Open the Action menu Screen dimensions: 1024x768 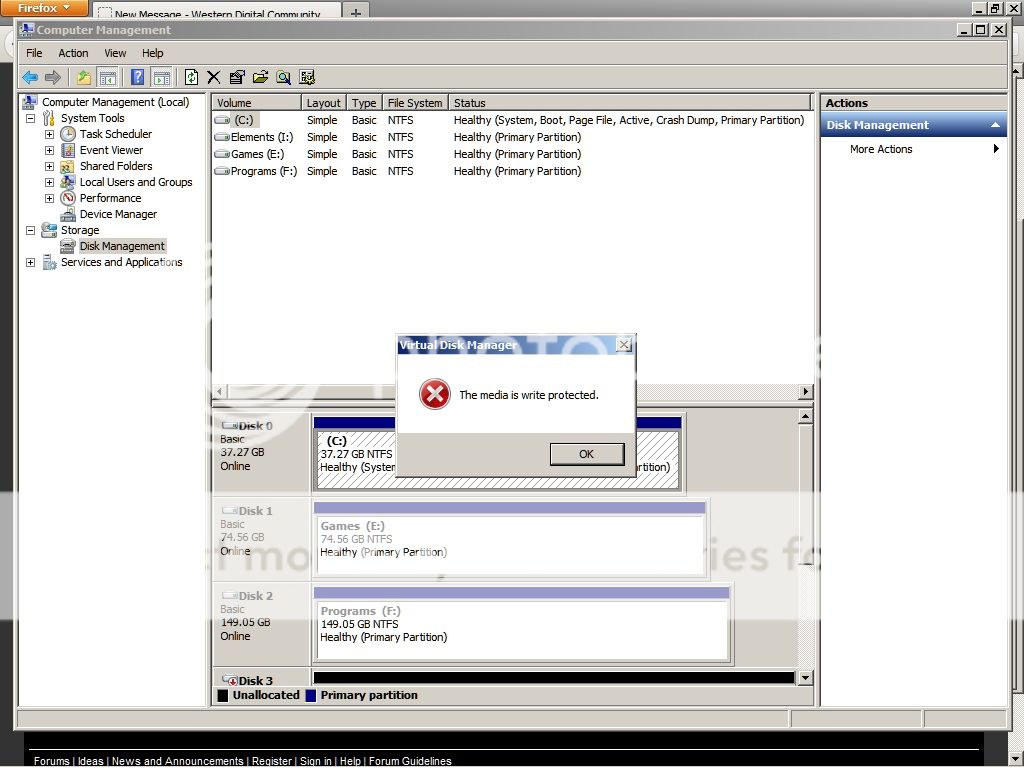(73, 53)
